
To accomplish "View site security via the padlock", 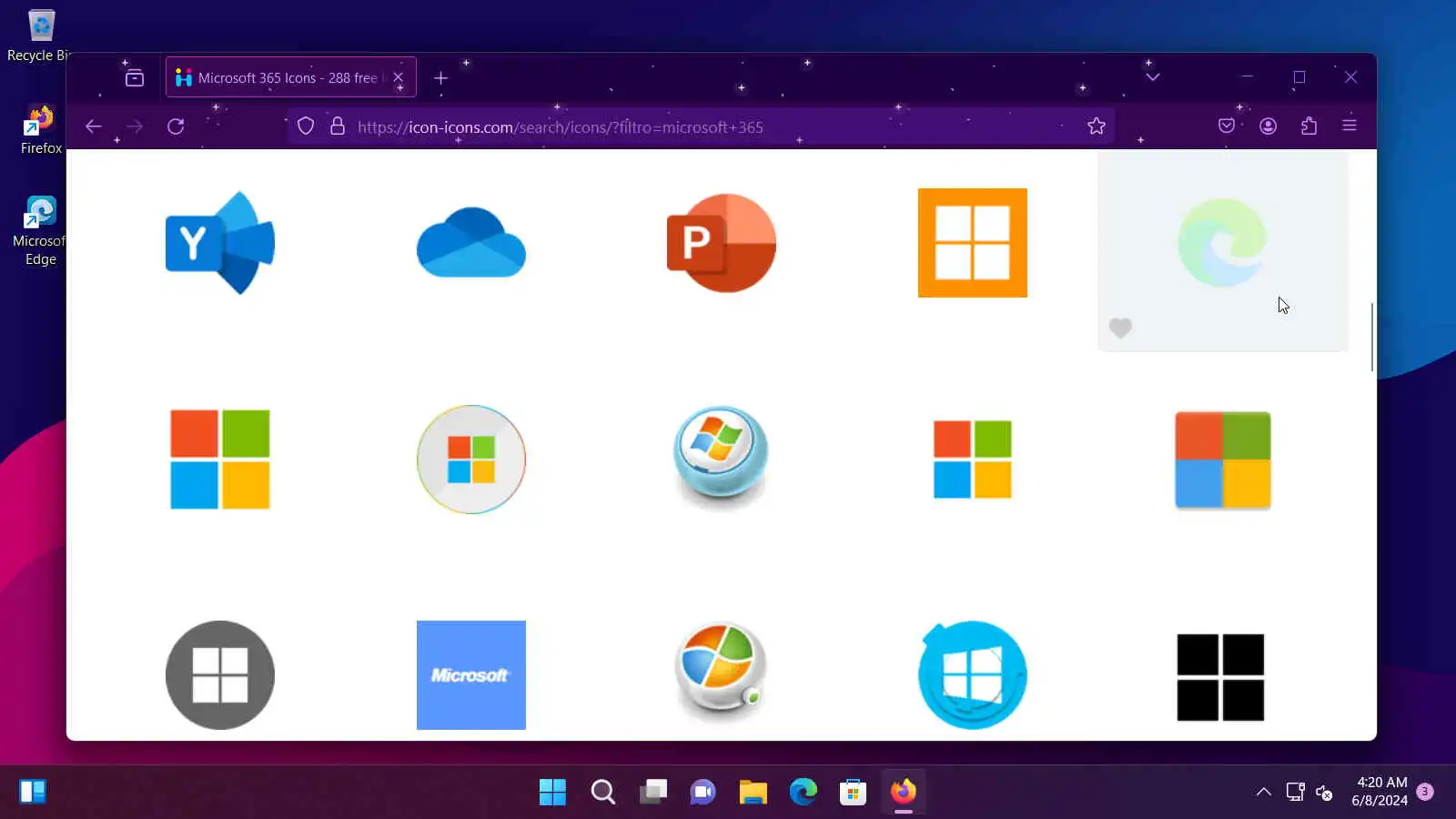I will 338,126.
